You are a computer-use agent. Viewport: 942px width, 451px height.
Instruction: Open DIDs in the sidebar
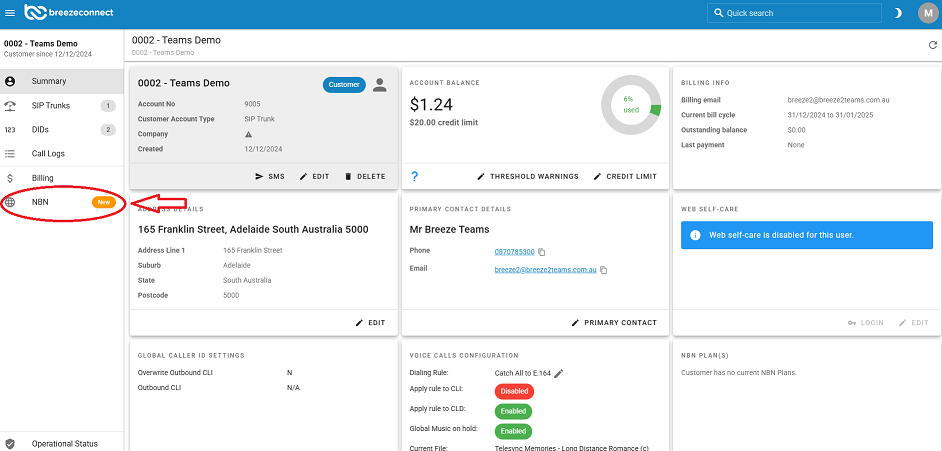click(62, 130)
